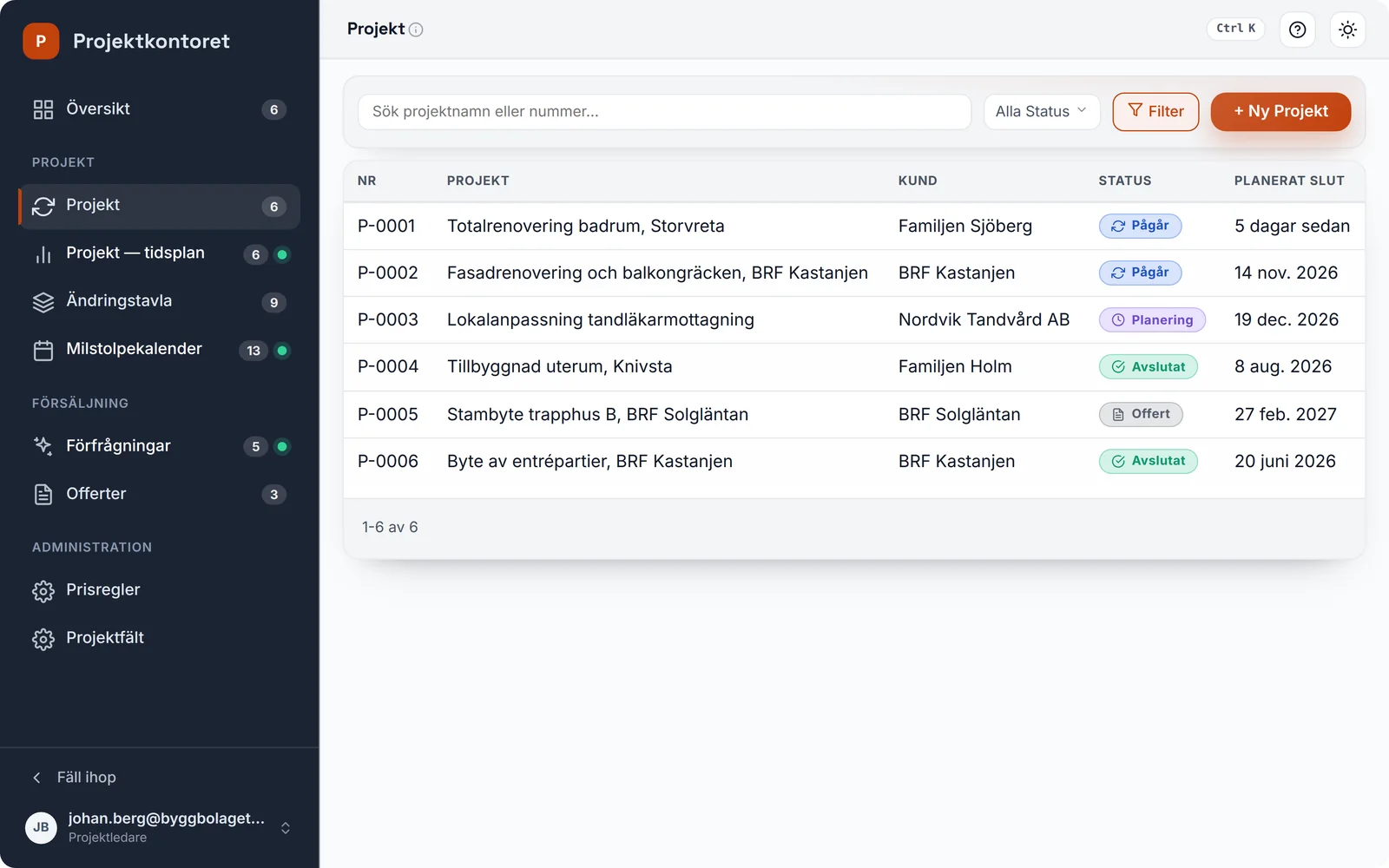Click the orange Projektkontoret logo icon

(x=41, y=41)
